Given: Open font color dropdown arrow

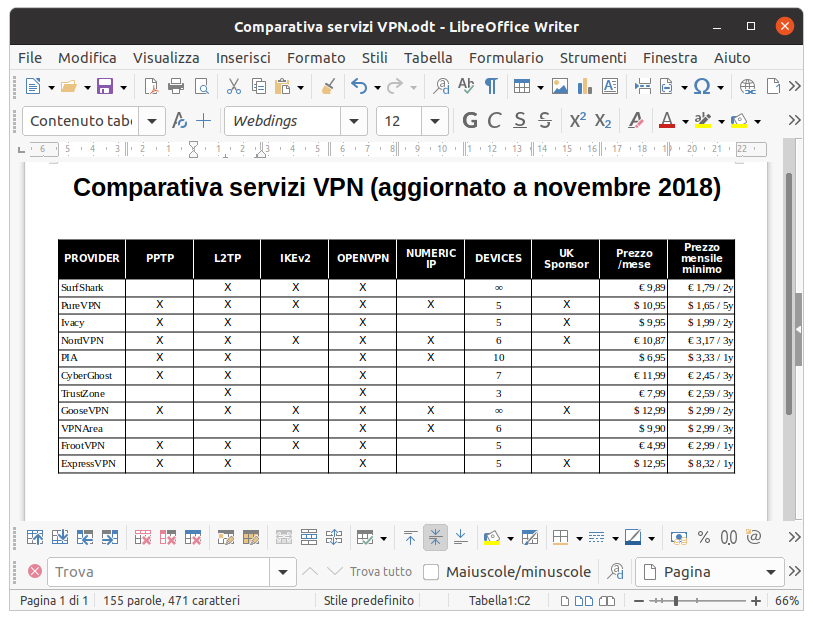Looking at the screenshot, I should [x=685, y=122].
